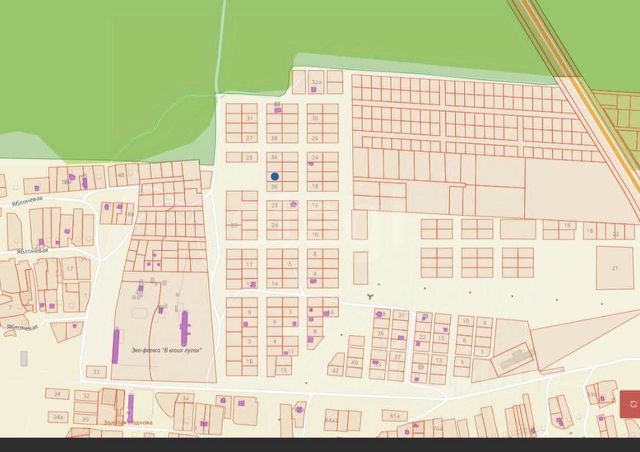Select the parcel numbered 48

tap(121, 175)
